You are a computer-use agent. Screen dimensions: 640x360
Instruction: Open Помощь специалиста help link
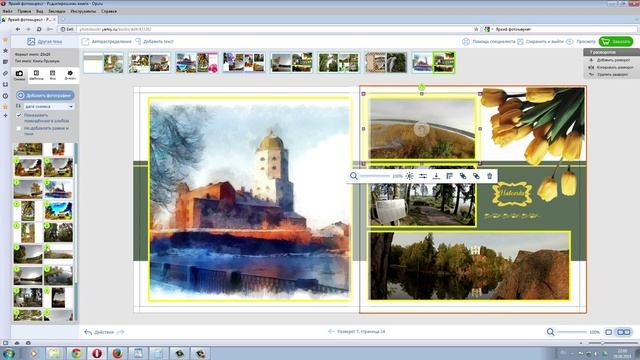(489, 42)
